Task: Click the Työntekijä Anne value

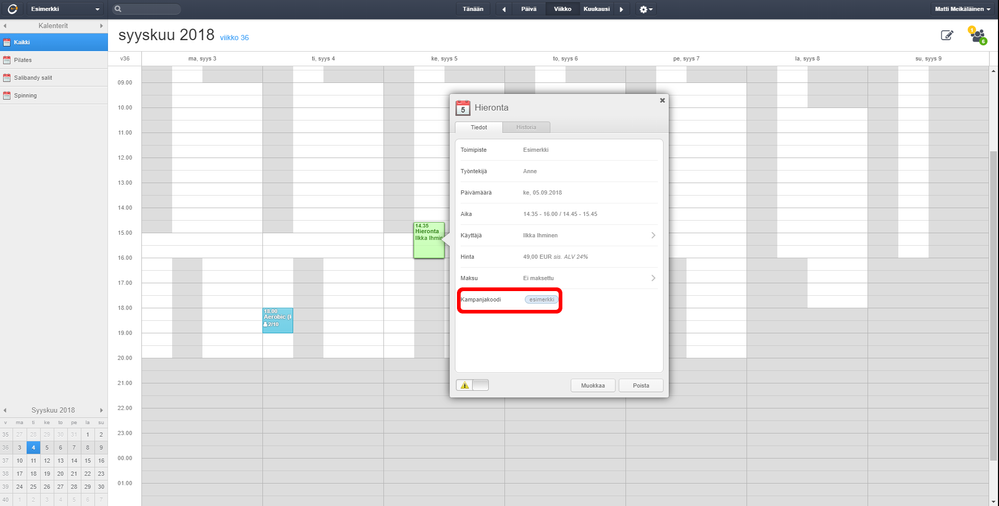Action: point(529,171)
